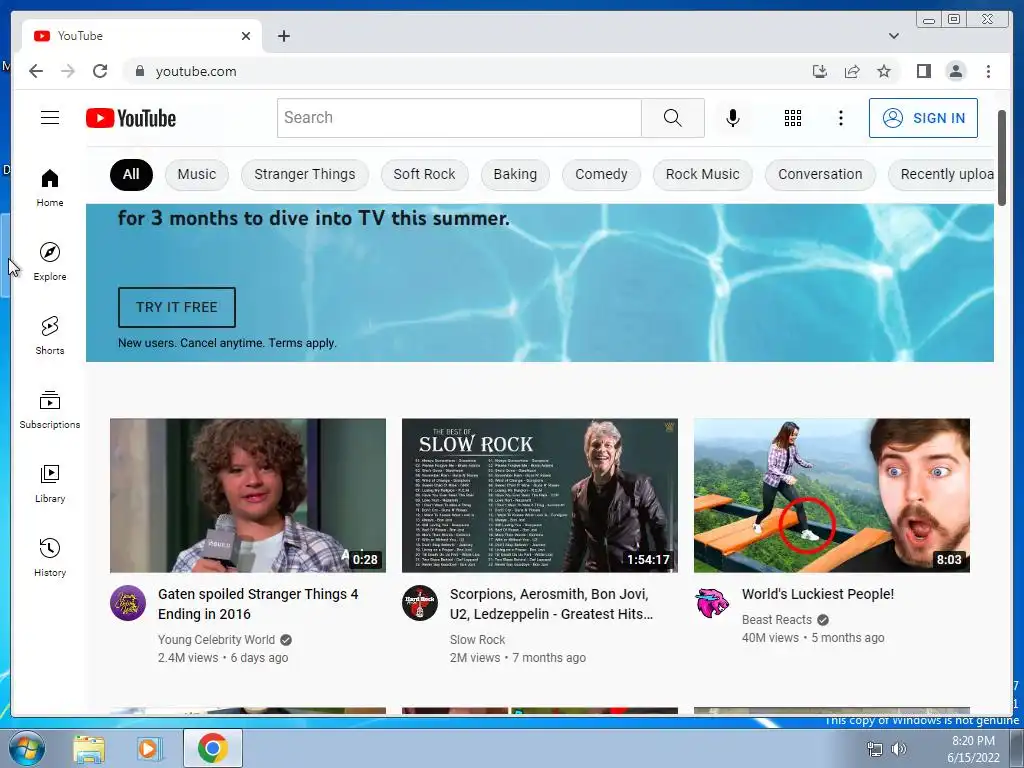Click the page vertical scrollbar
This screenshot has width=1024, height=768.
tap(1002, 158)
